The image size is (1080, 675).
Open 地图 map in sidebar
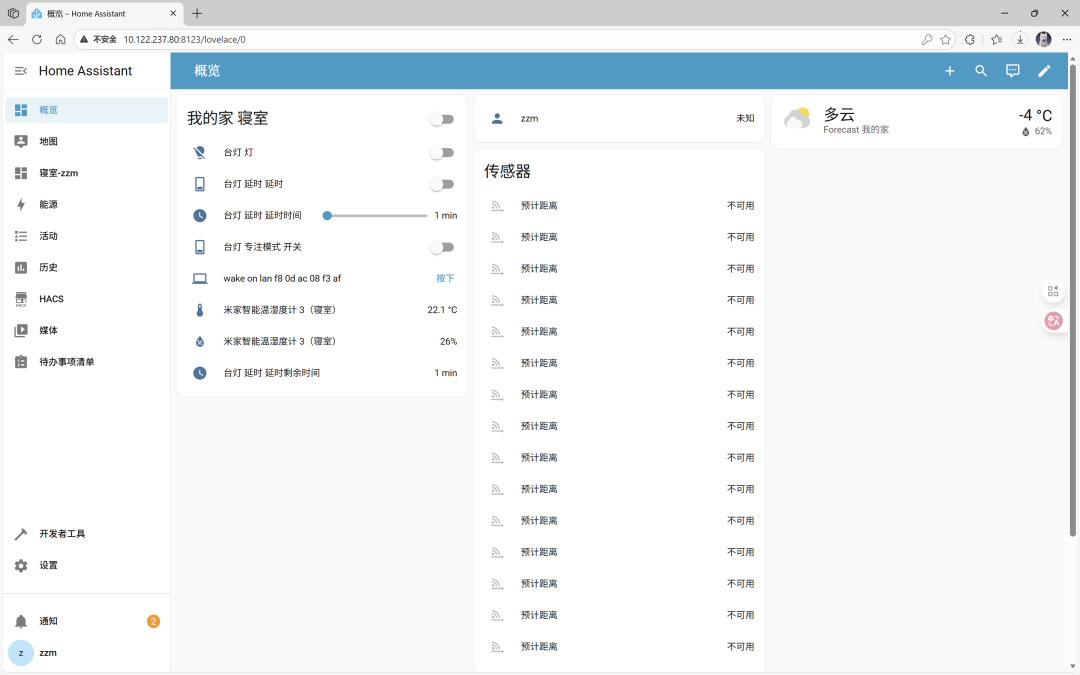[x=86, y=141]
